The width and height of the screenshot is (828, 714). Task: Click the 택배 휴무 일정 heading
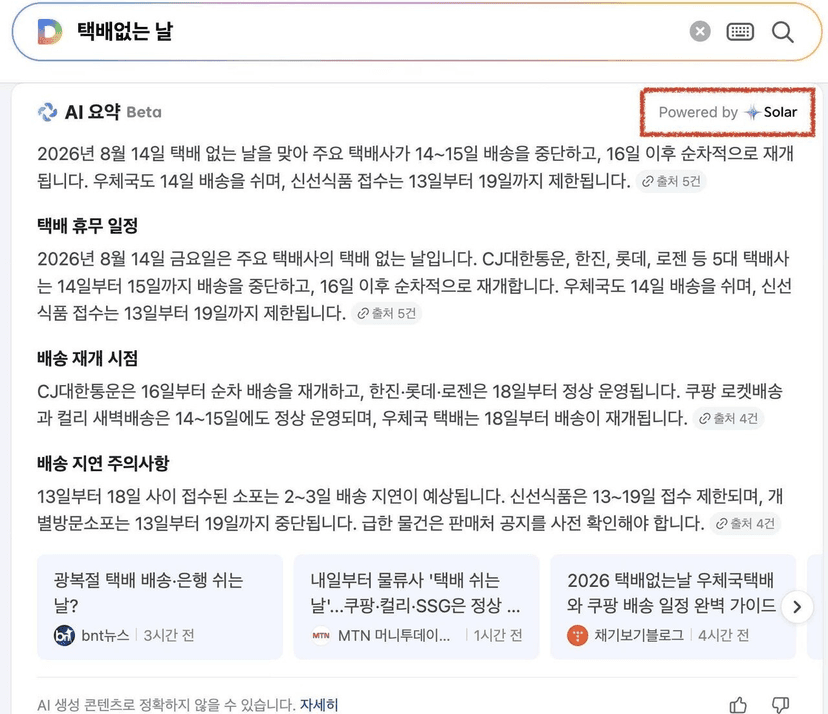coord(88,226)
